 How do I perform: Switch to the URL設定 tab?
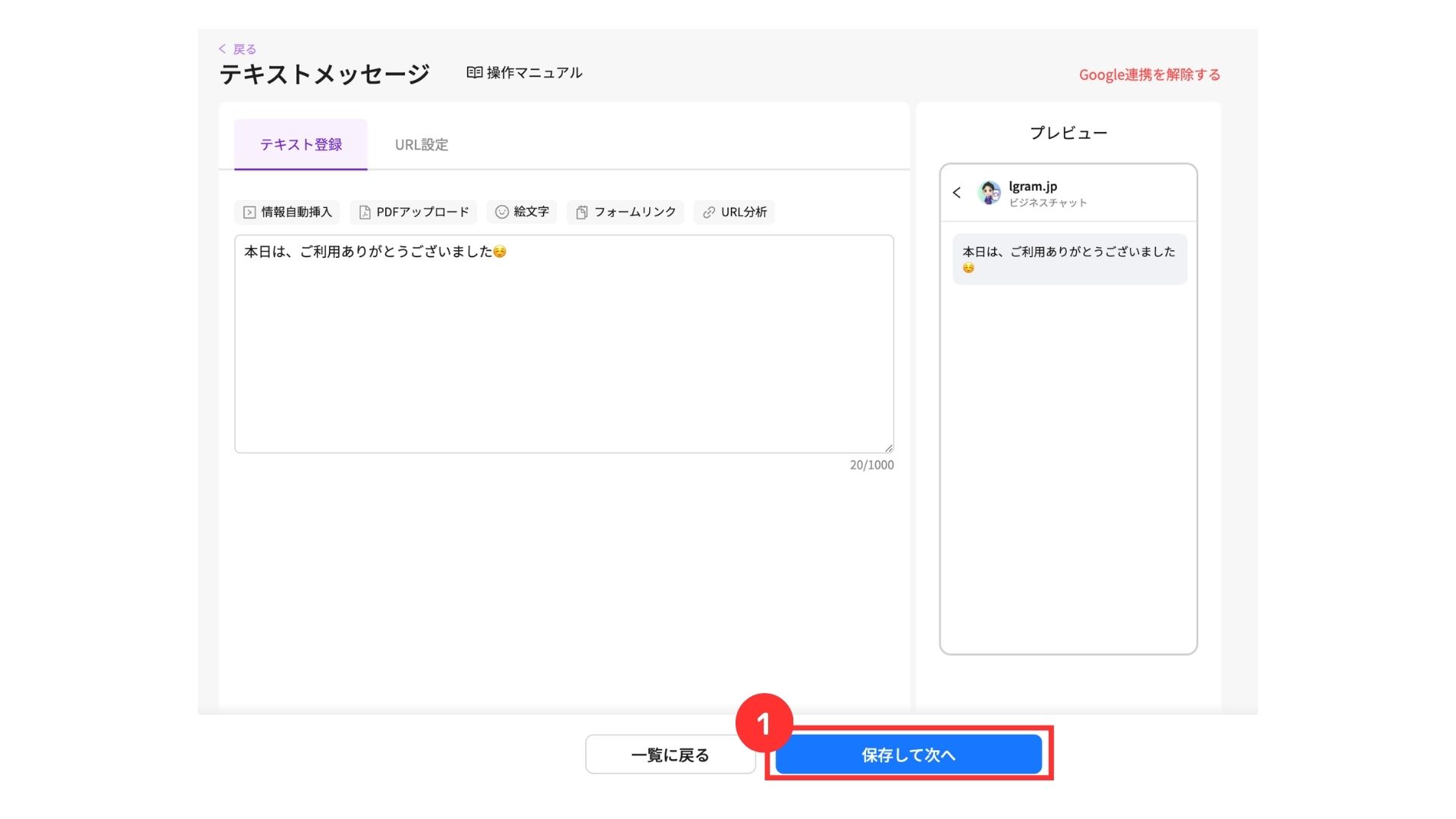pyautogui.click(x=422, y=145)
